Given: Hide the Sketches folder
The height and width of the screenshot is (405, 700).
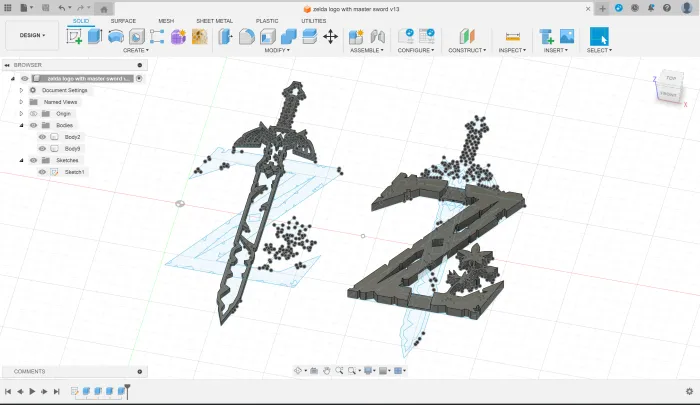Looking at the screenshot, I should 33,160.
